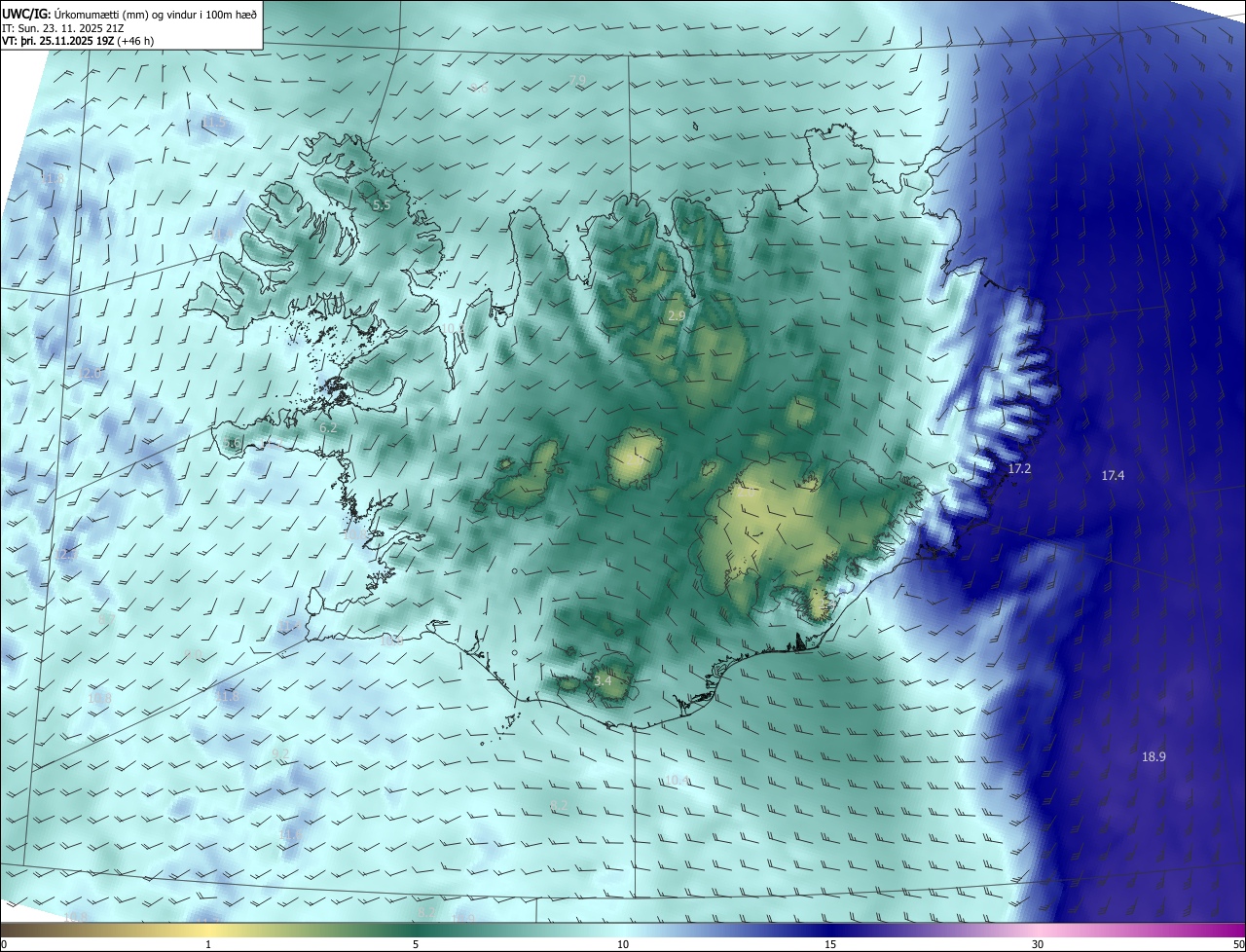Select the 17.4 value label offshore east
Screen dimensions: 1246x952
pyautogui.click(x=1113, y=475)
